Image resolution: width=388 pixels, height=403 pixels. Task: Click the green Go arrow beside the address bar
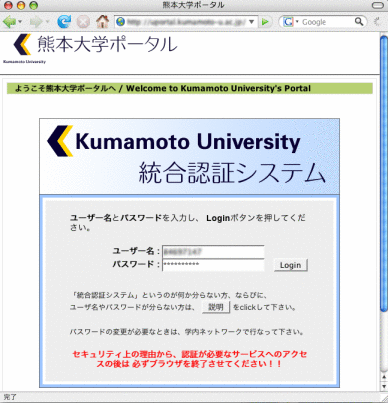click(x=265, y=22)
